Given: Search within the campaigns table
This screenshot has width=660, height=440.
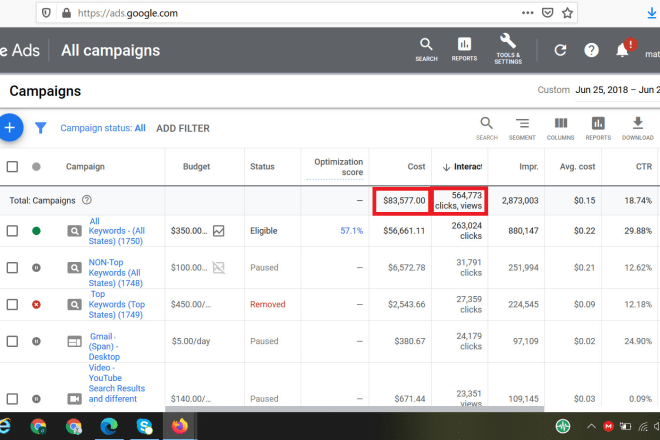Looking at the screenshot, I should coord(487,128).
